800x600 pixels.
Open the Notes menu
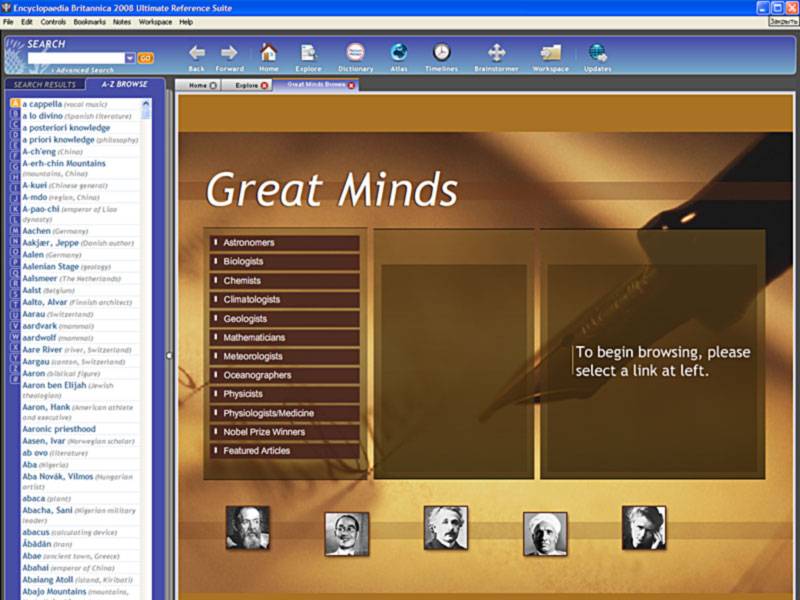[x=121, y=22]
